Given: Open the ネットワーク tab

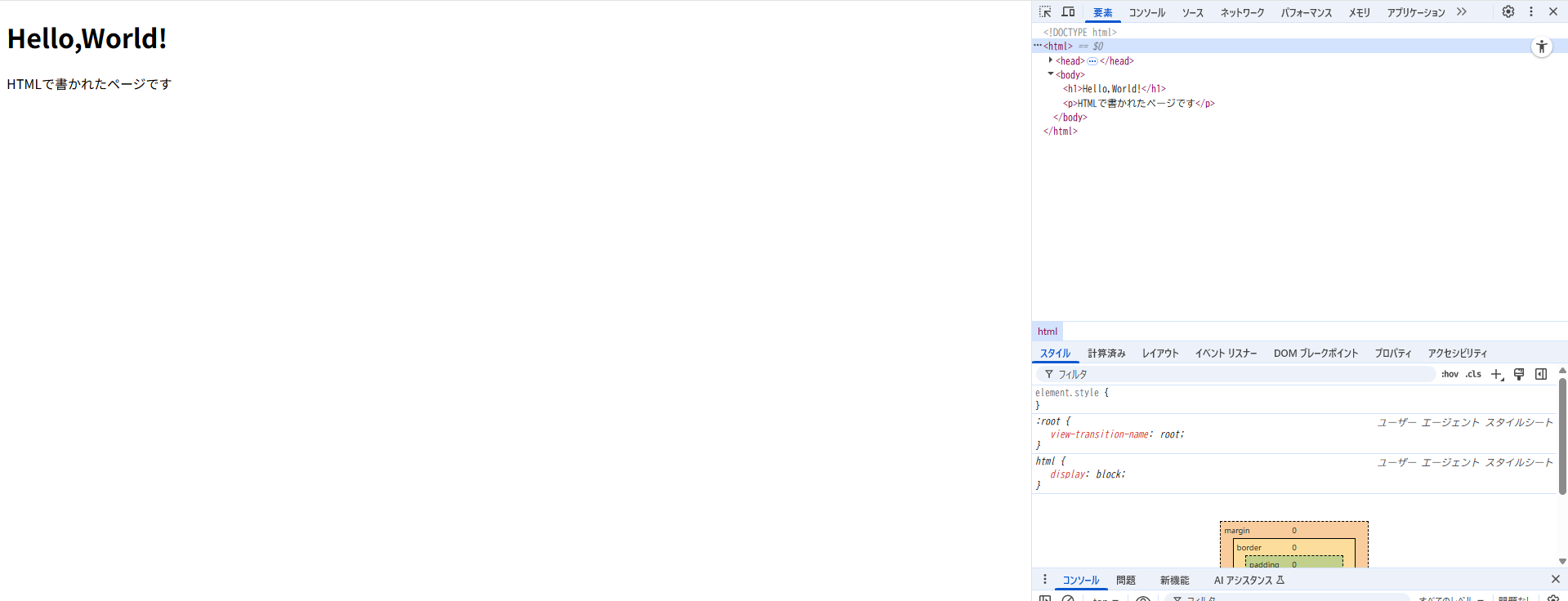Looking at the screenshot, I should [x=1242, y=12].
